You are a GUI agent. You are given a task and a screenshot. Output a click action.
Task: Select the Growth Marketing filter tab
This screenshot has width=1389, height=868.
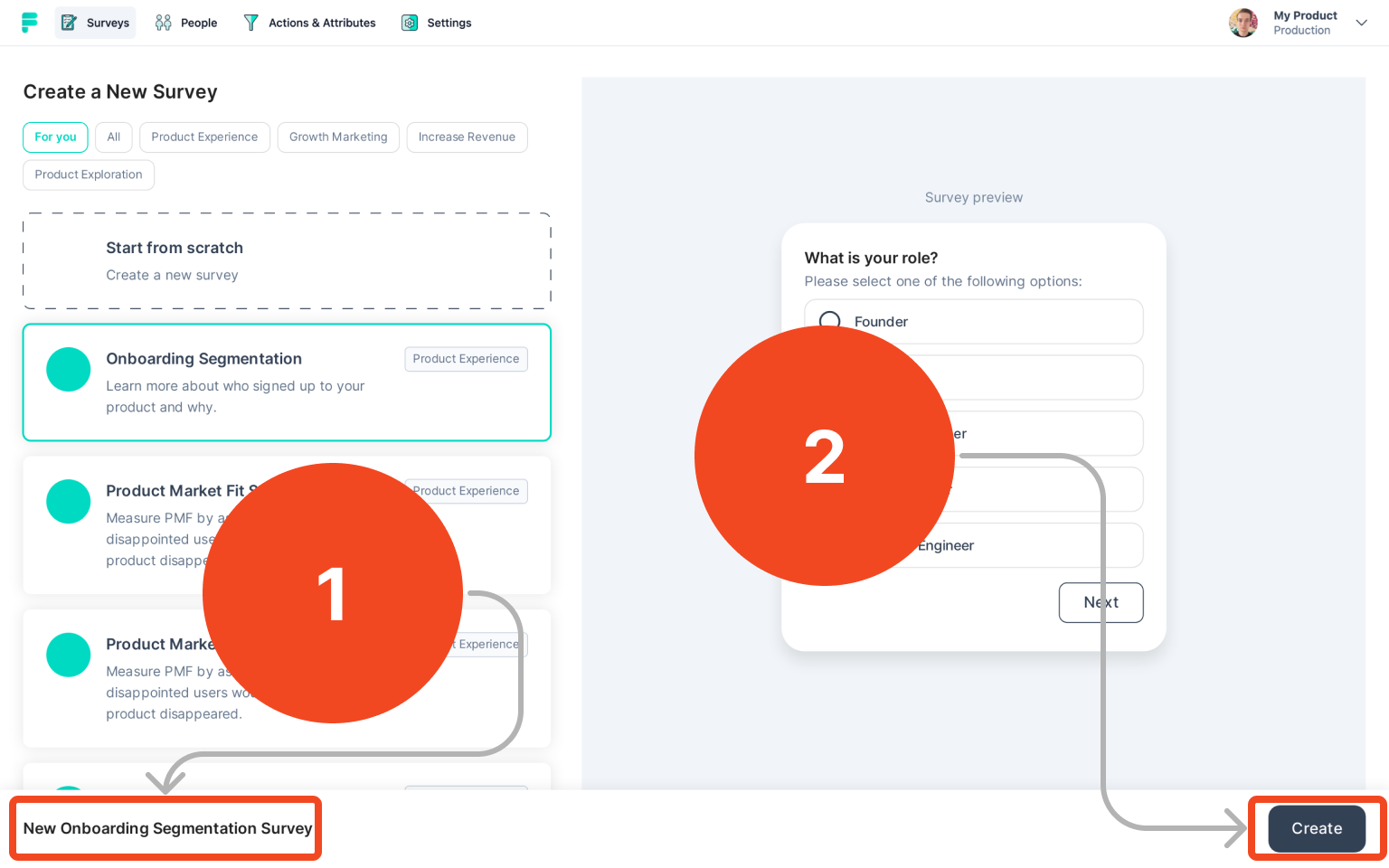pyautogui.click(x=338, y=137)
